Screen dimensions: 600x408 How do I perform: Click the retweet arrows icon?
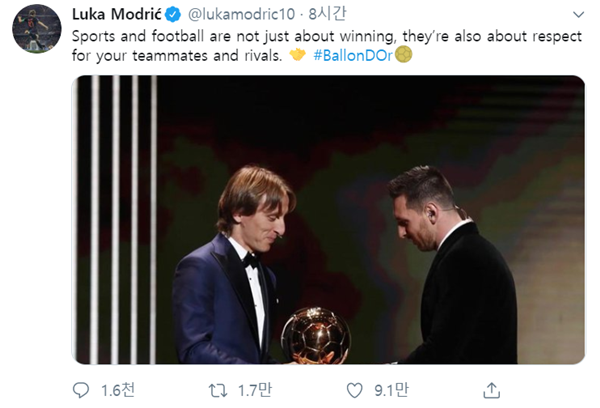(218, 391)
